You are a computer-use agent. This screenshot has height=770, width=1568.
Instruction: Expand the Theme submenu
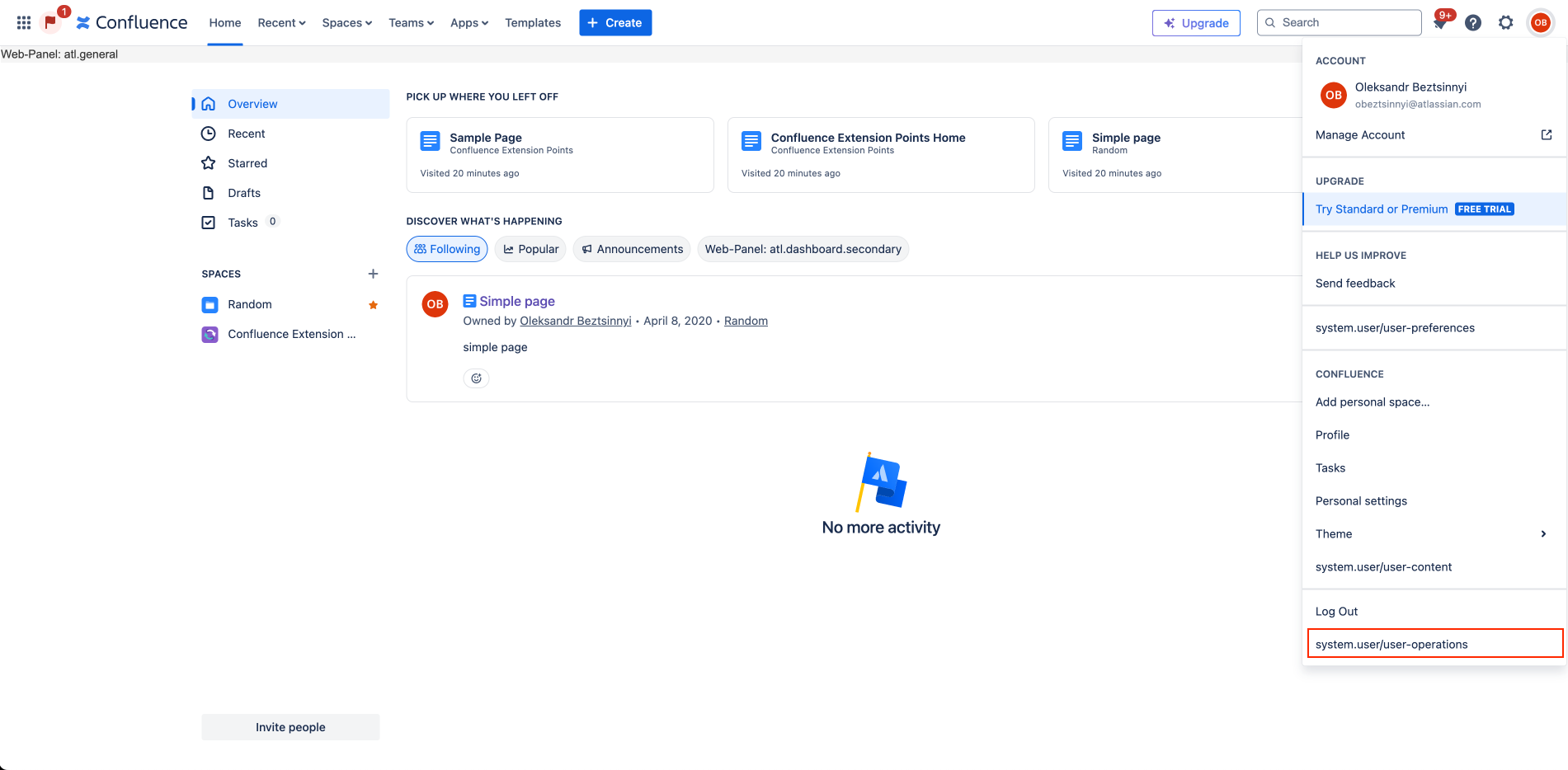(x=1434, y=534)
